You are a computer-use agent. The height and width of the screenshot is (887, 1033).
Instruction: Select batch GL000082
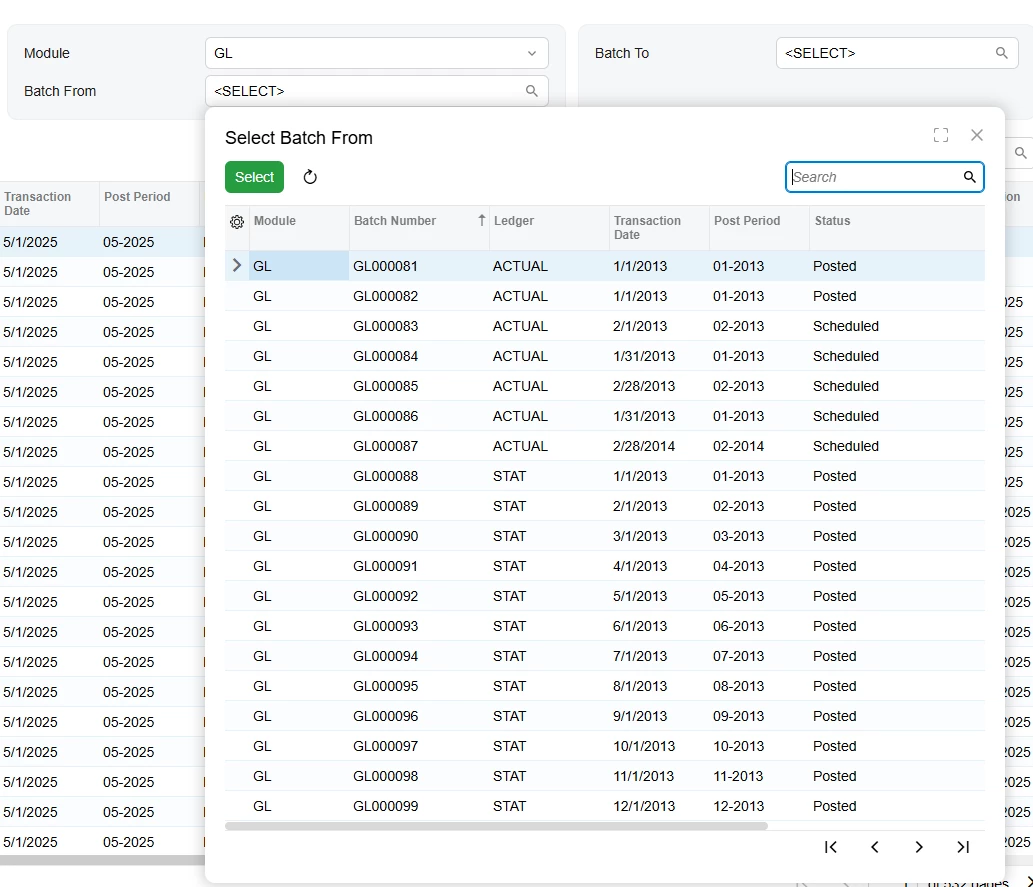605,296
